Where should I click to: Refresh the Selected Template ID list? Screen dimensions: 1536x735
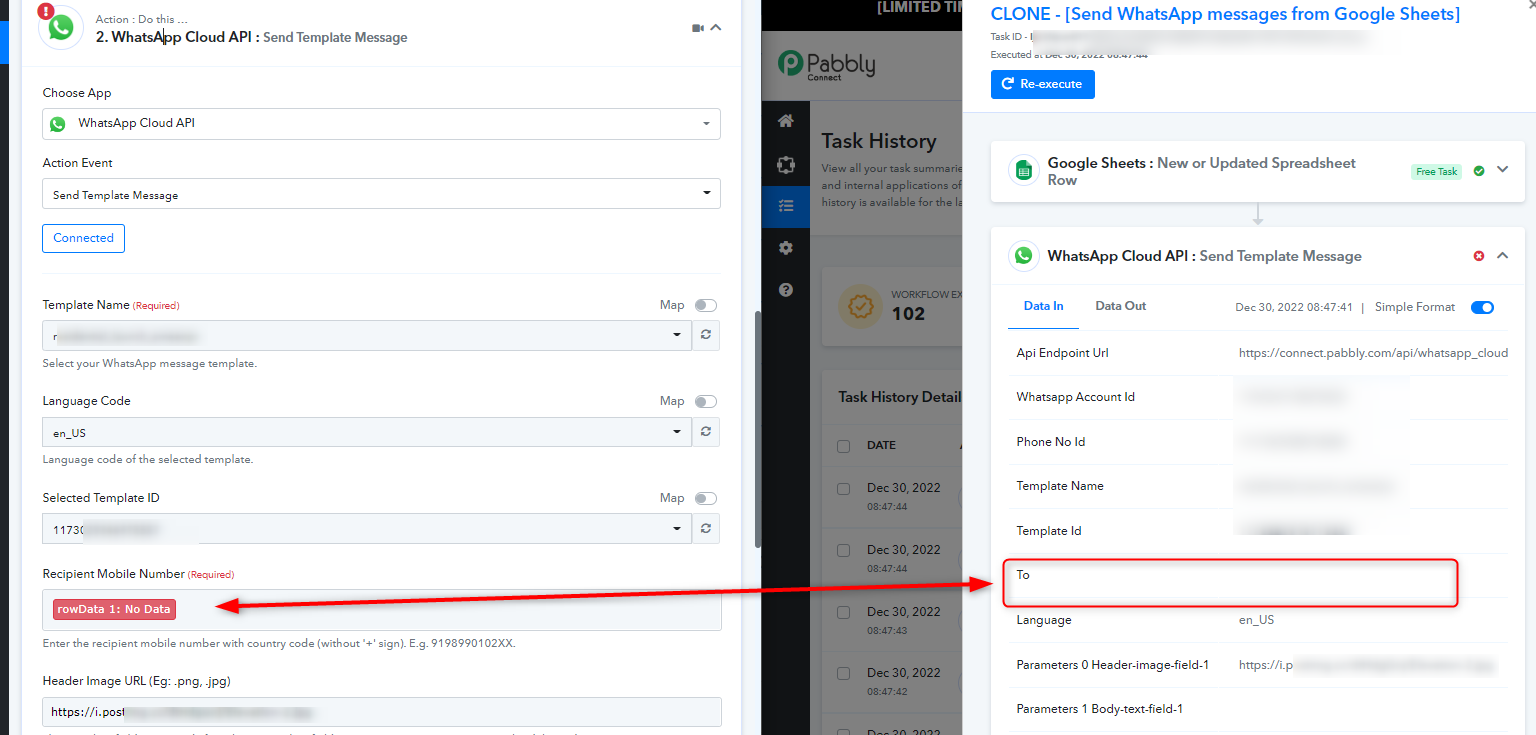[x=706, y=529]
